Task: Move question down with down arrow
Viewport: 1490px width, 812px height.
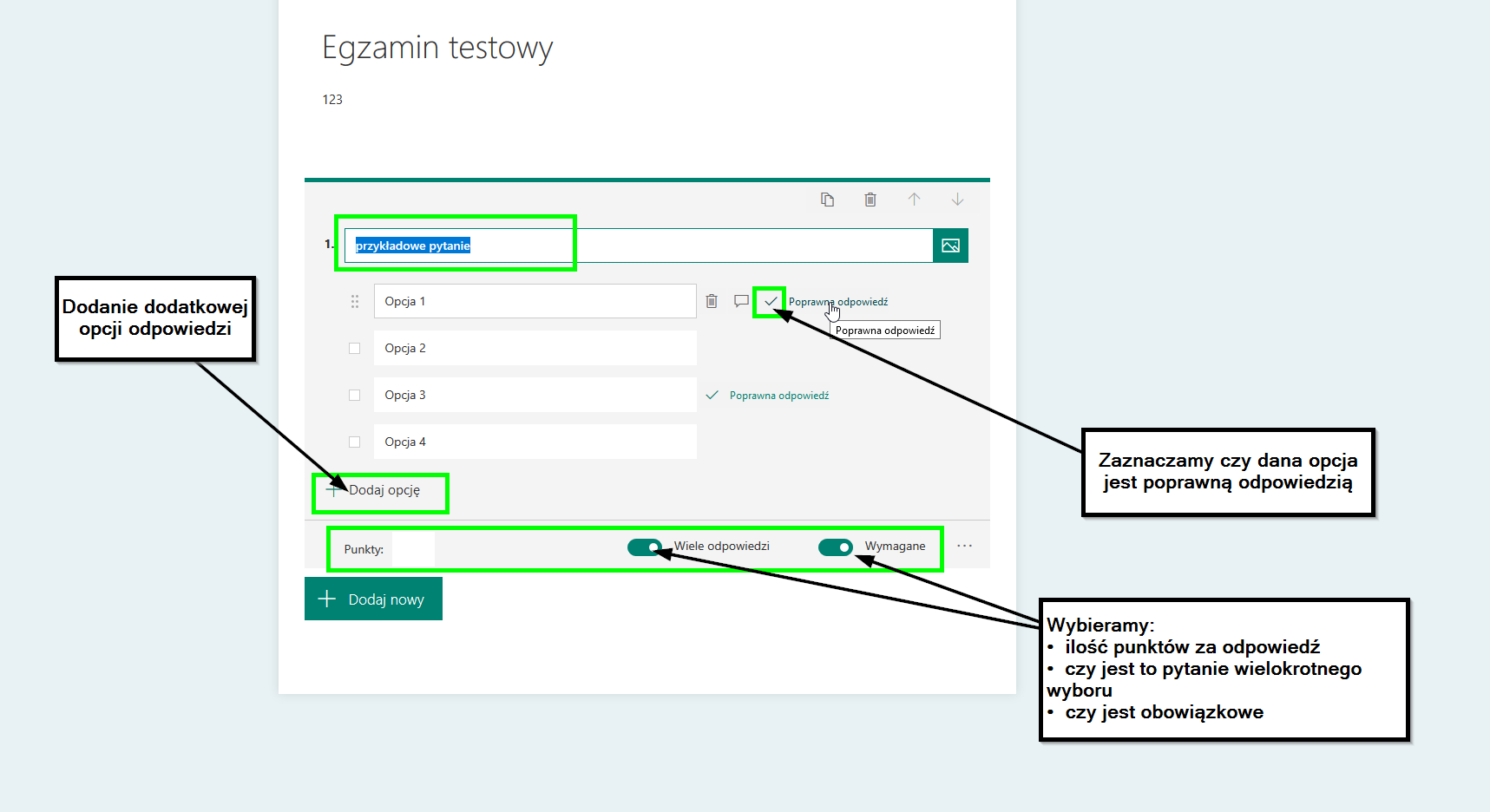Action: [x=957, y=200]
